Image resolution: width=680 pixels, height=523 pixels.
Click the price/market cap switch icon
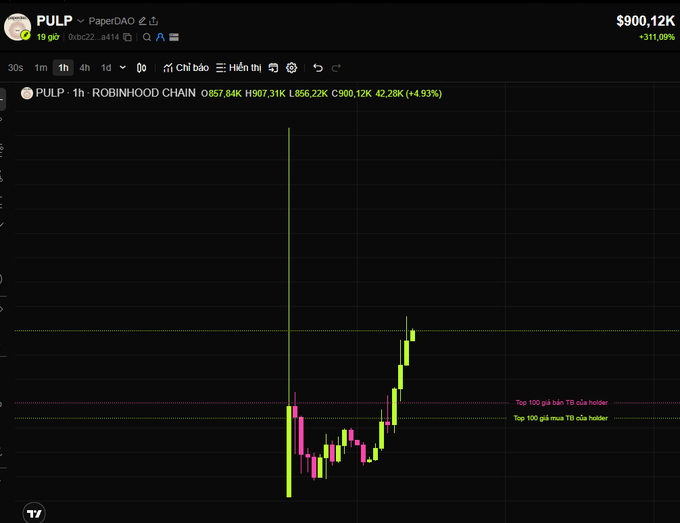273,68
